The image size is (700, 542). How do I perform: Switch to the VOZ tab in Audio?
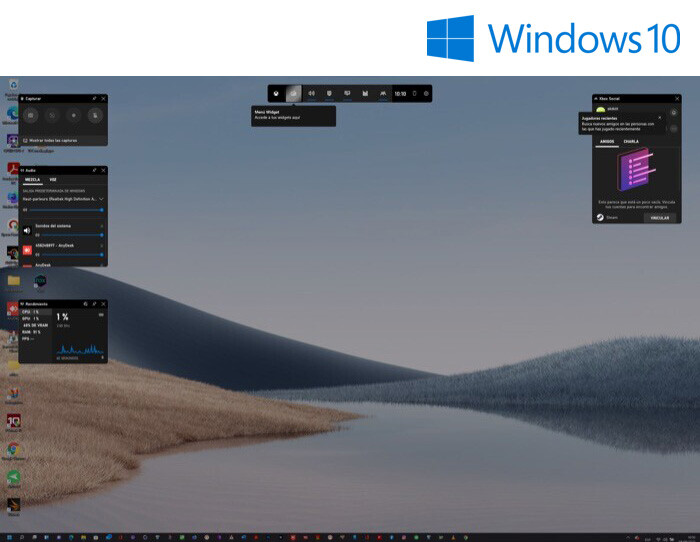coord(53,179)
